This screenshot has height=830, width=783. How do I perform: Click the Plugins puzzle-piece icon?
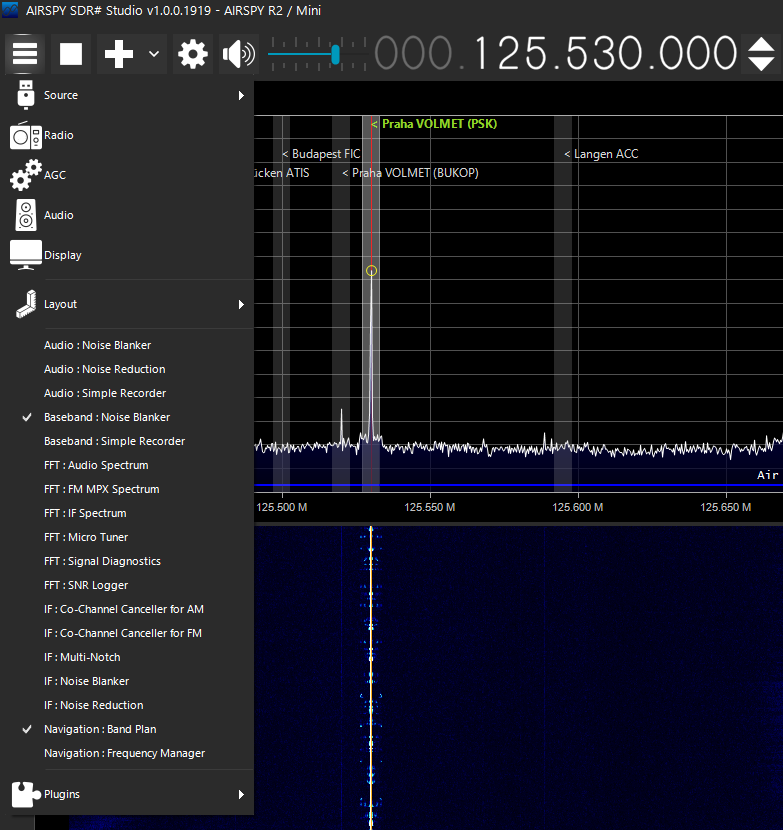[25, 795]
